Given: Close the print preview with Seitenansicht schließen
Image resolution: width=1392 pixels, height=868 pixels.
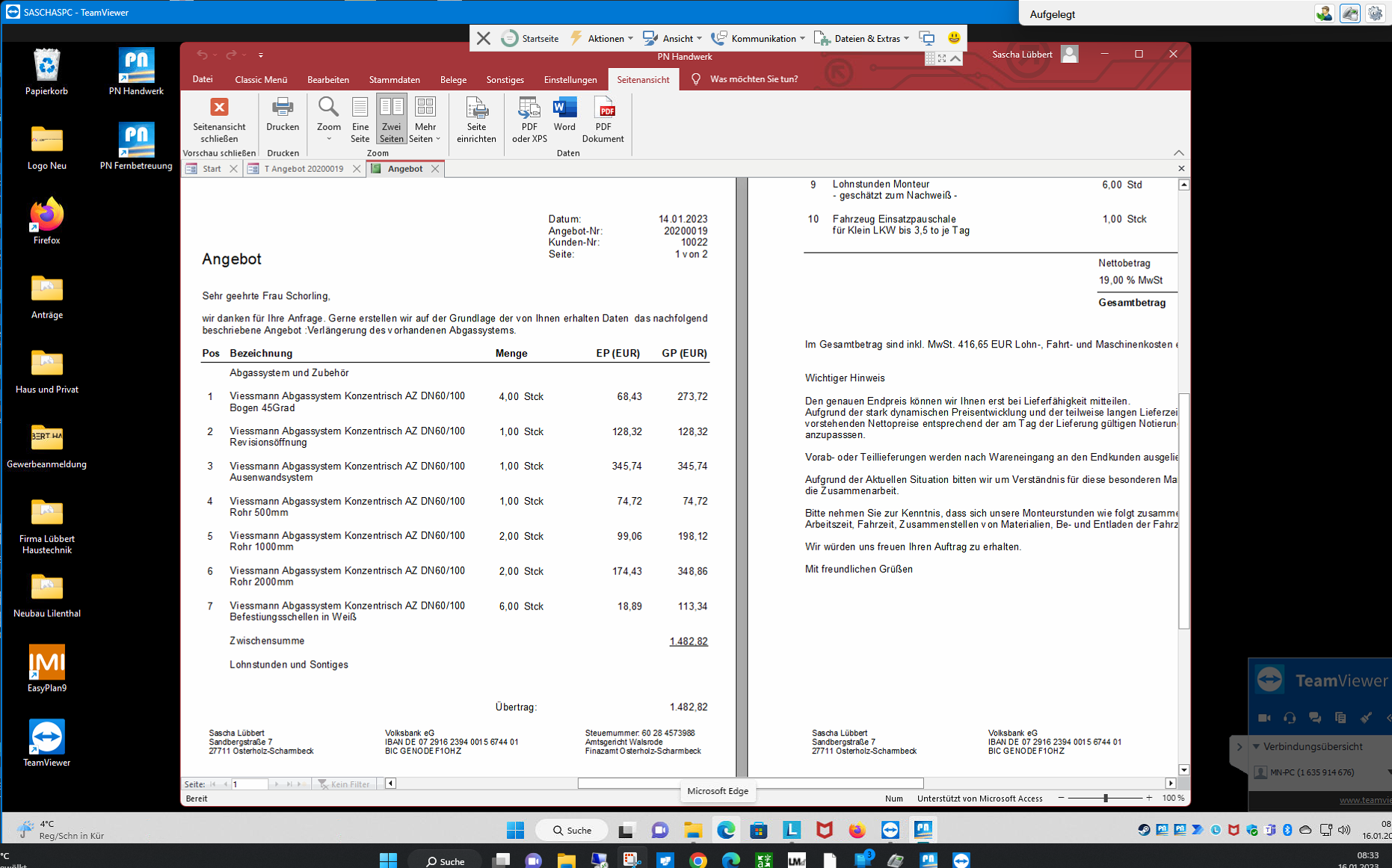Looking at the screenshot, I should click(x=219, y=119).
